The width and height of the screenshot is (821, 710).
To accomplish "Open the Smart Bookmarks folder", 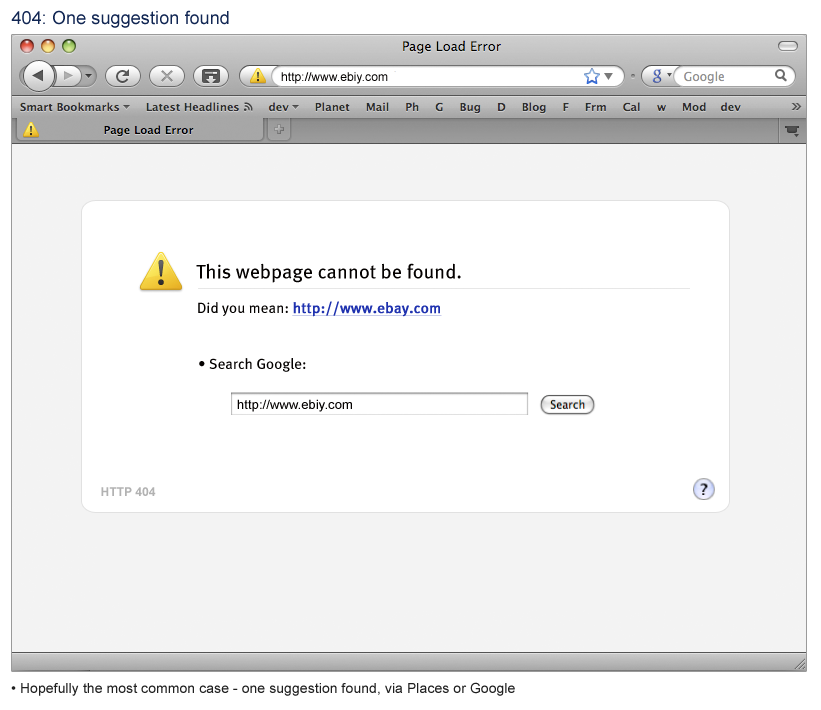I will coord(74,107).
